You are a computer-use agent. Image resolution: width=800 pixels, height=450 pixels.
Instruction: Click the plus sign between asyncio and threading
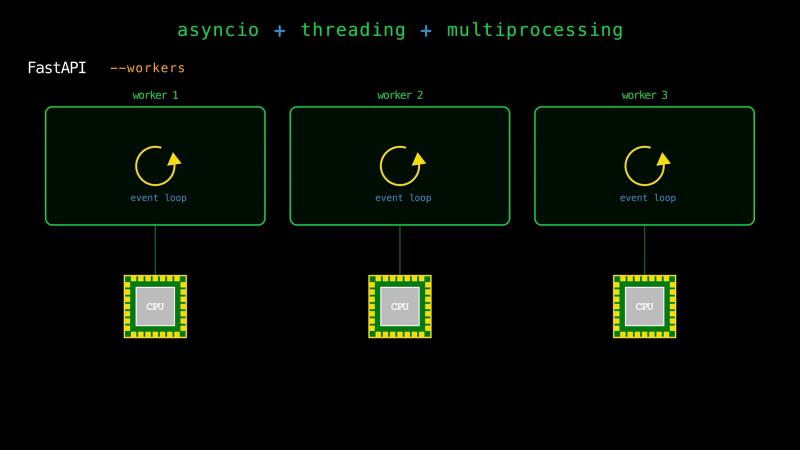(280, 31)
